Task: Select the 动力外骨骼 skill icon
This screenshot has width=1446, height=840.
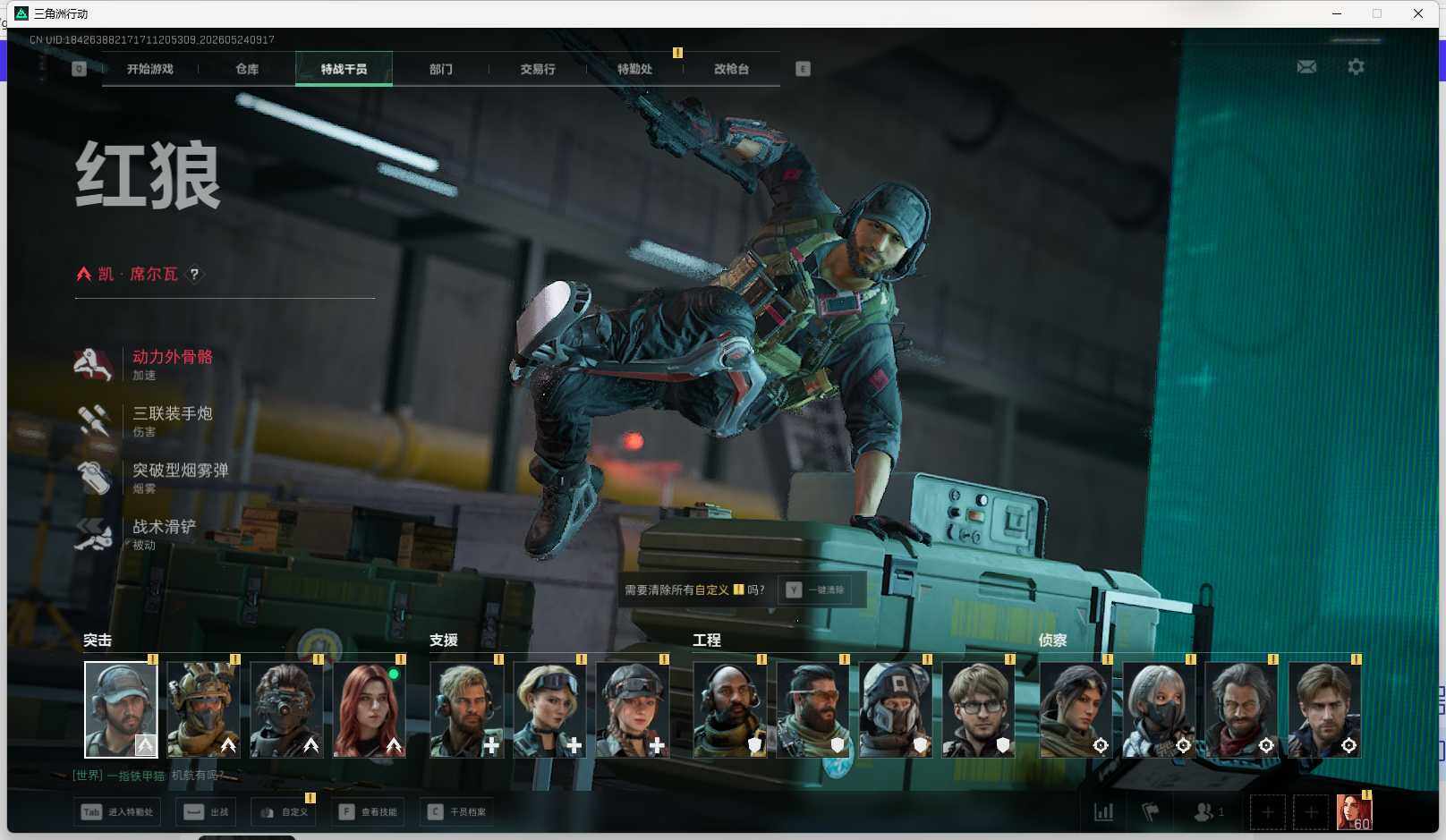Action: click(x=93, y=364)
